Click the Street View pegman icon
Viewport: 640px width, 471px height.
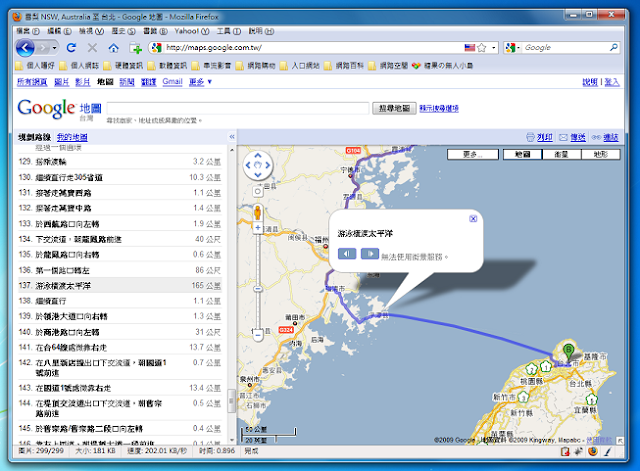click(258, 213)
